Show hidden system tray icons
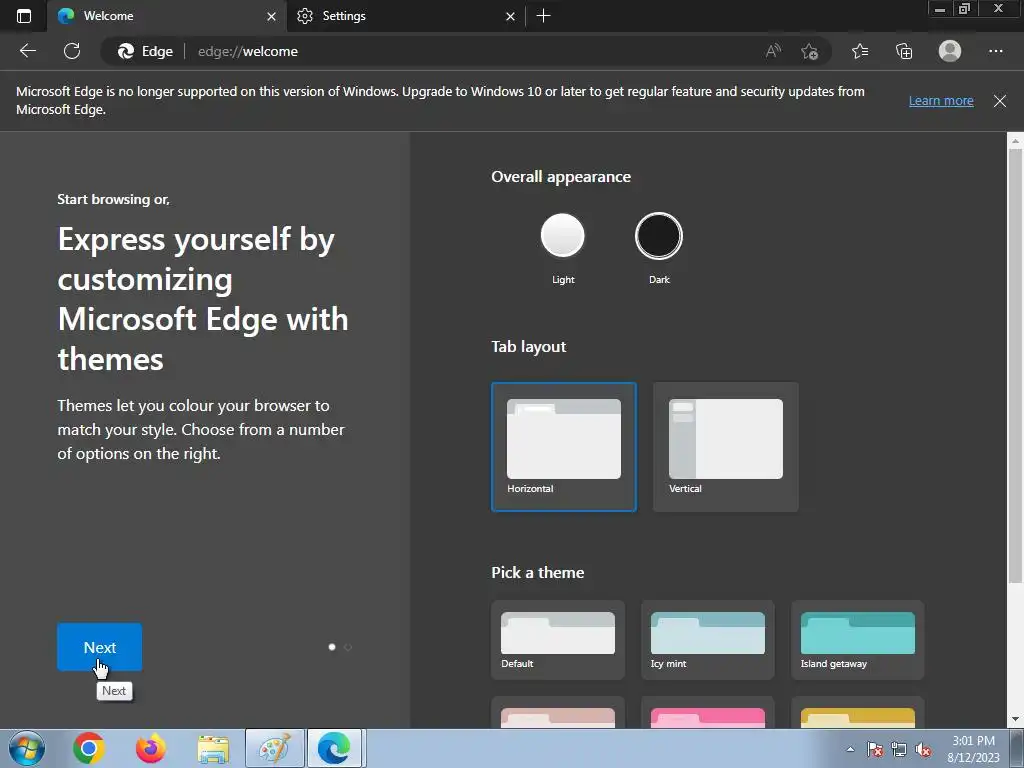Screen dimensions: 1024x768 click(x=850, y=749)
